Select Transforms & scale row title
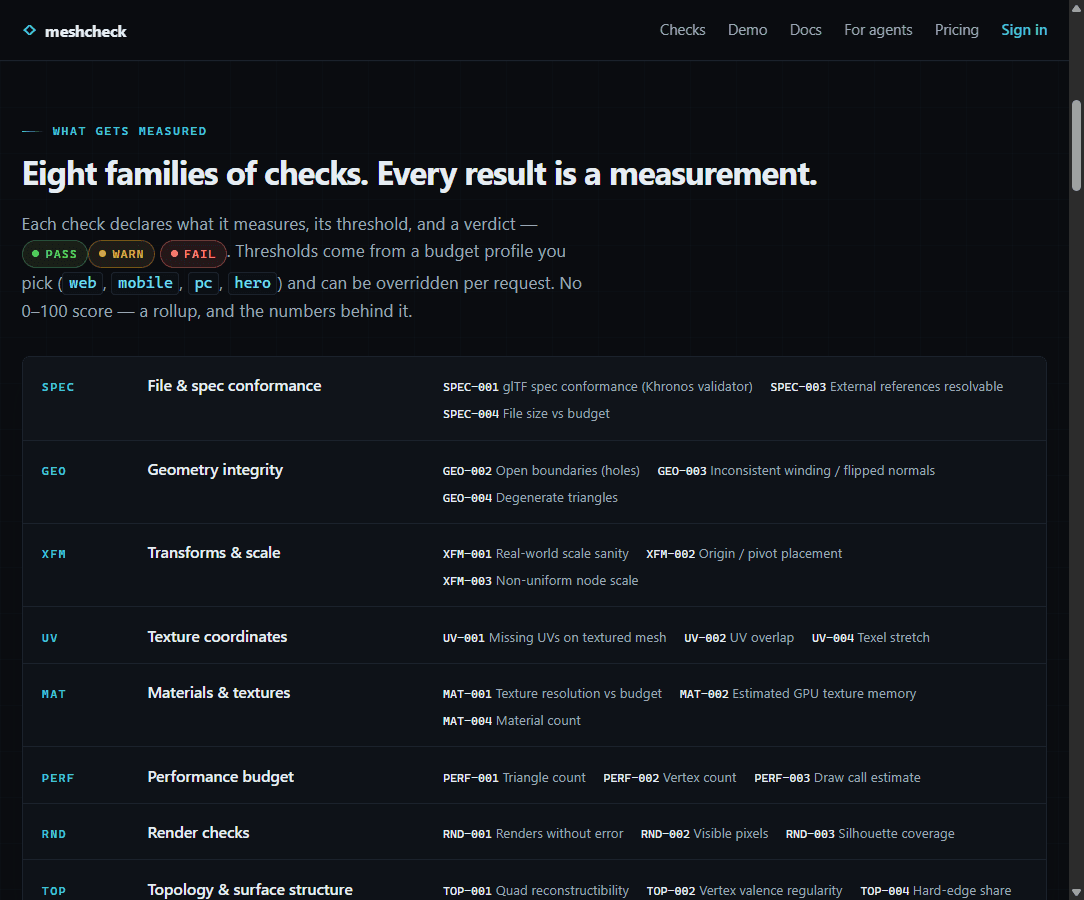Image resolution: width=1084 pixels, height=900 pixels. tap(214, 553)
